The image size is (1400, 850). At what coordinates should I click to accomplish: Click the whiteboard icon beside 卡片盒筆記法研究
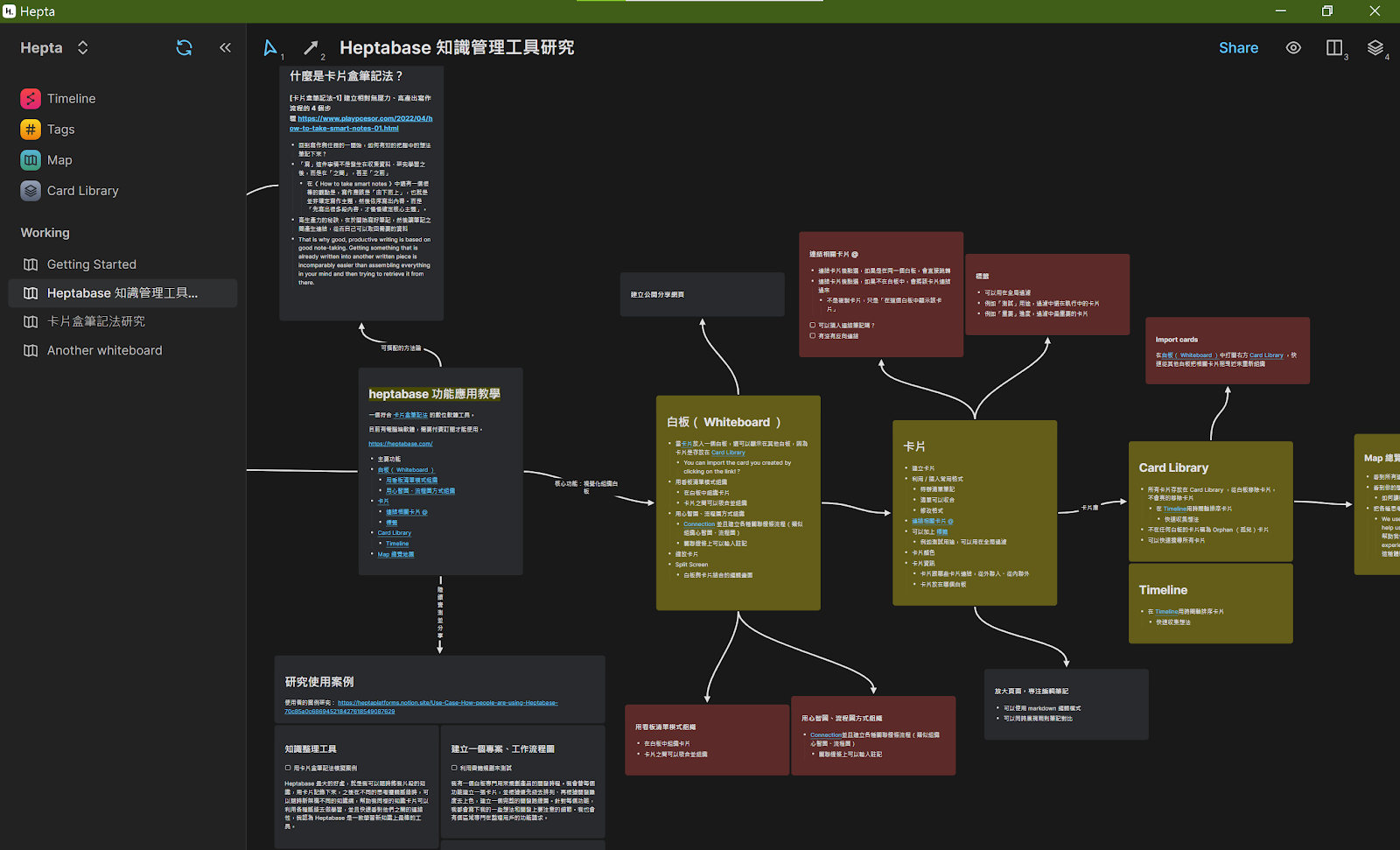coord(31,321)
